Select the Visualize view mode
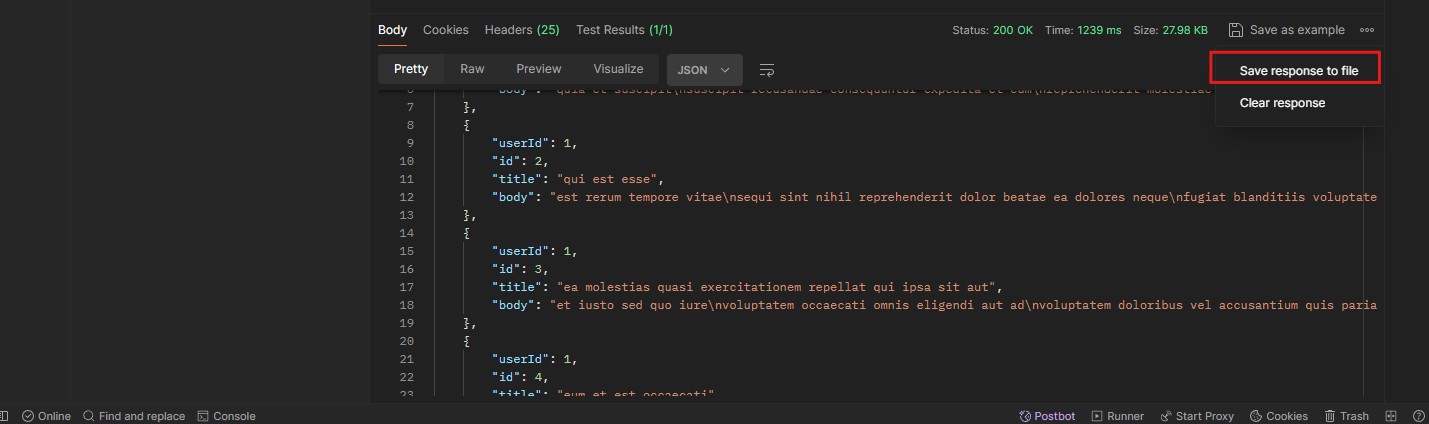 618,69
